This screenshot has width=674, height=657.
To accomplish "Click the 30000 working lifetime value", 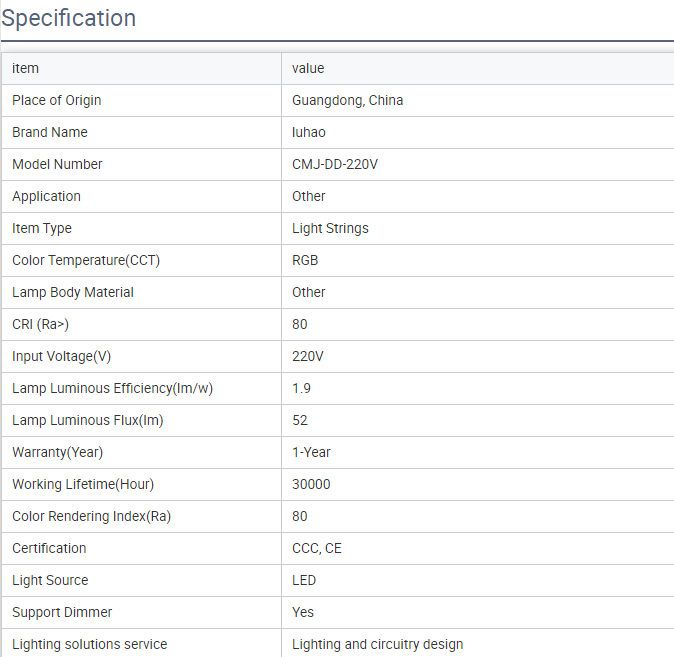I will 311,484.
